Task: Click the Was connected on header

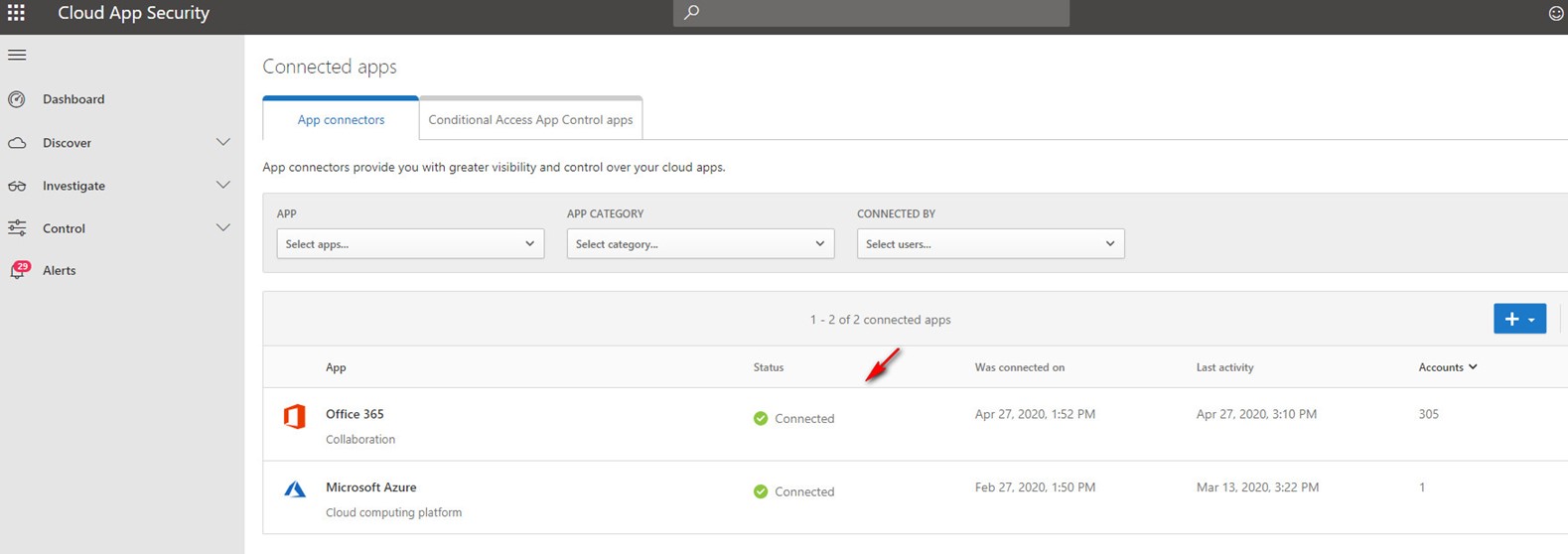Action: click(x=1020, y=367)
